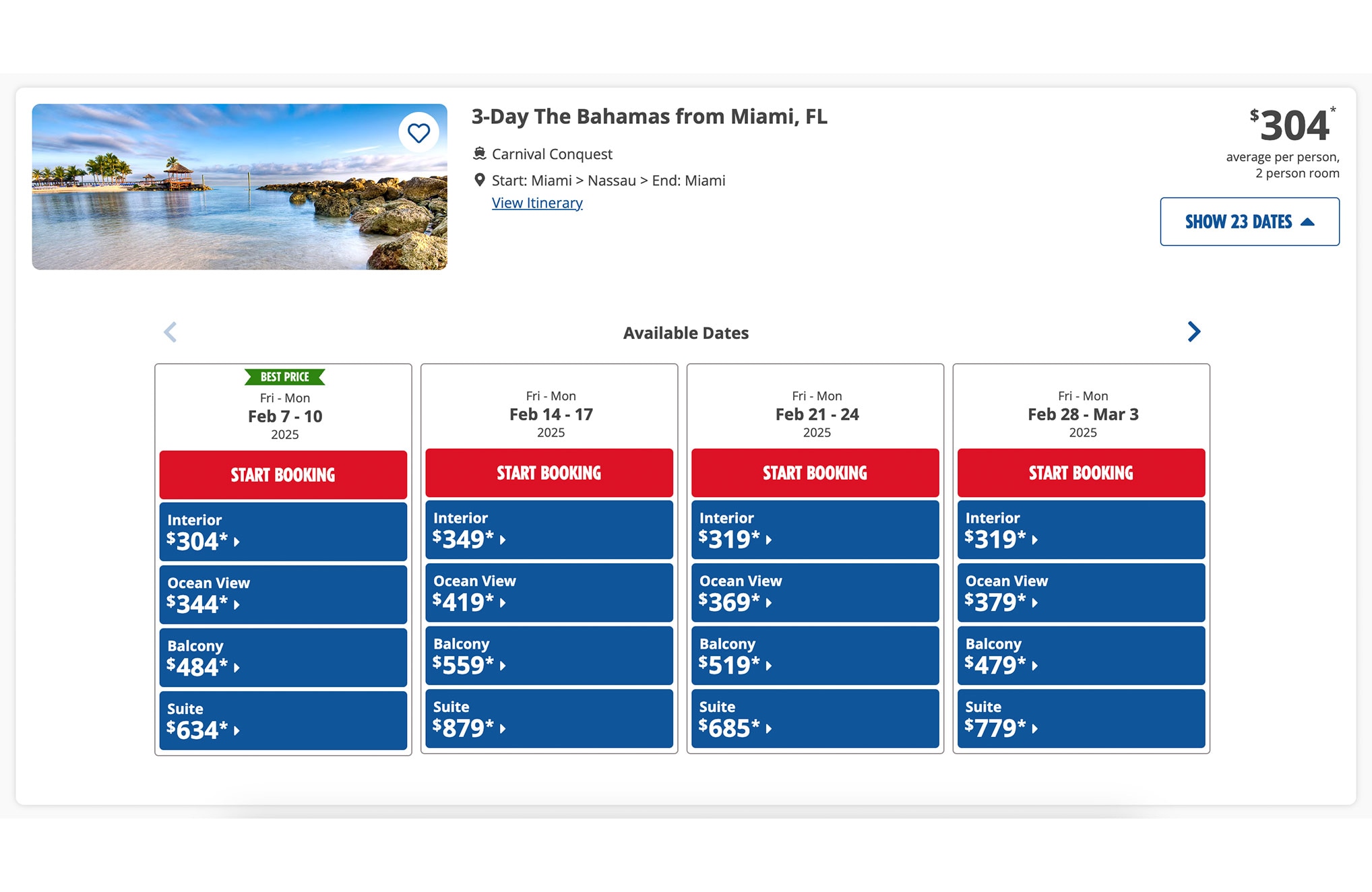Select the Feb 14 - 17 sailing date card

tap(549, 414)
